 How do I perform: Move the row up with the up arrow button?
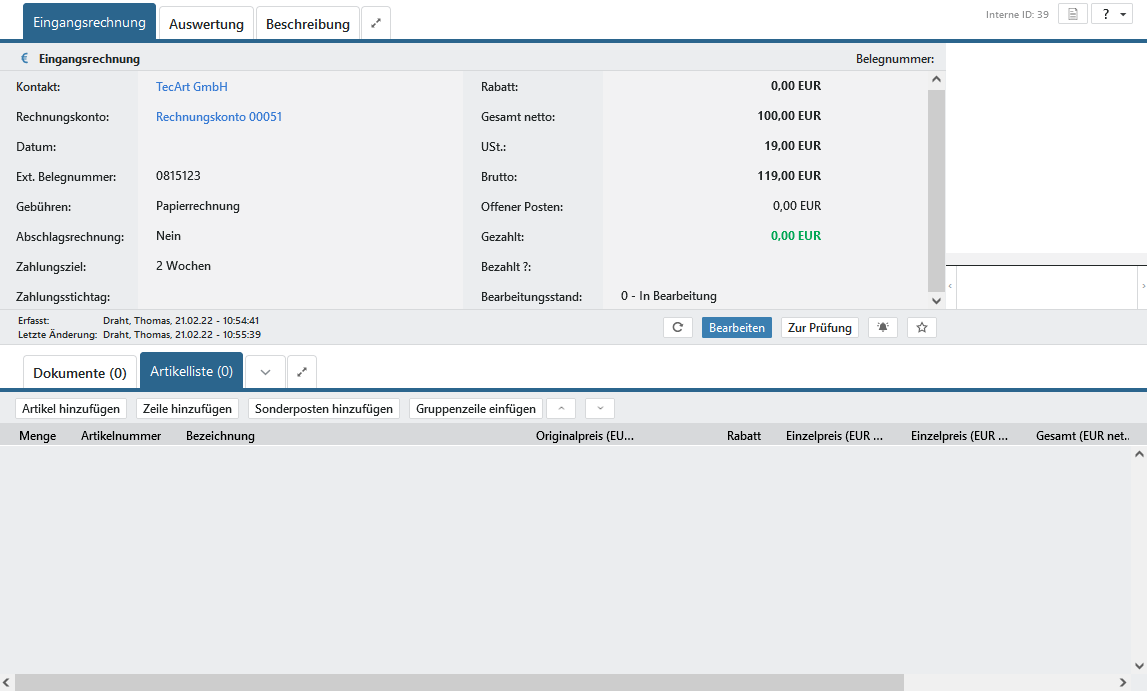click(561, 408)
